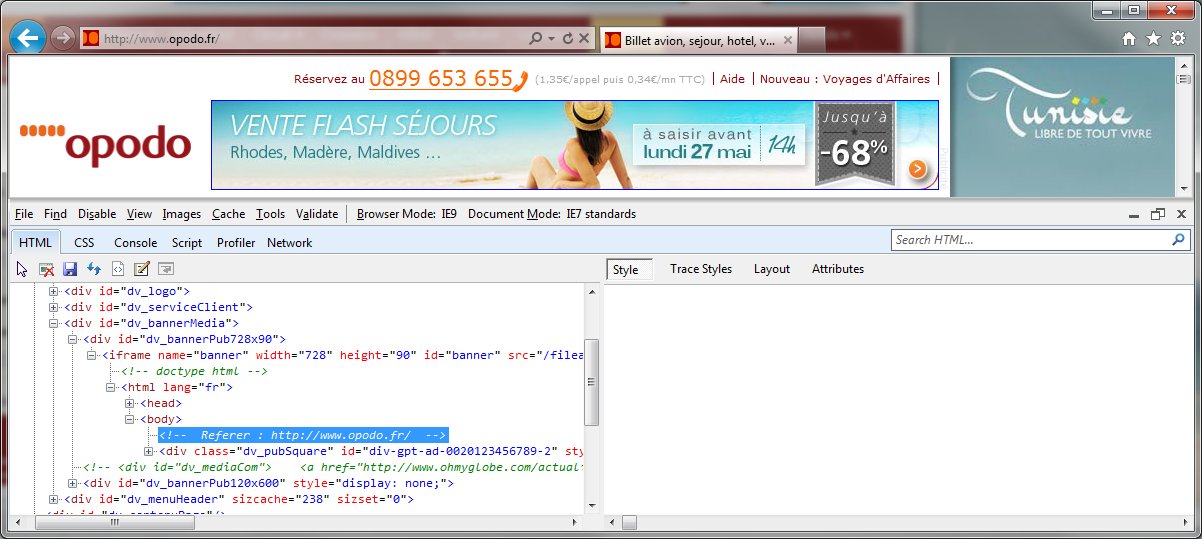This screenshot has height=539, width=1202.
Task: Clear browser cache toolbar icon
Action: pyautogui.click(x=46, y=269)
